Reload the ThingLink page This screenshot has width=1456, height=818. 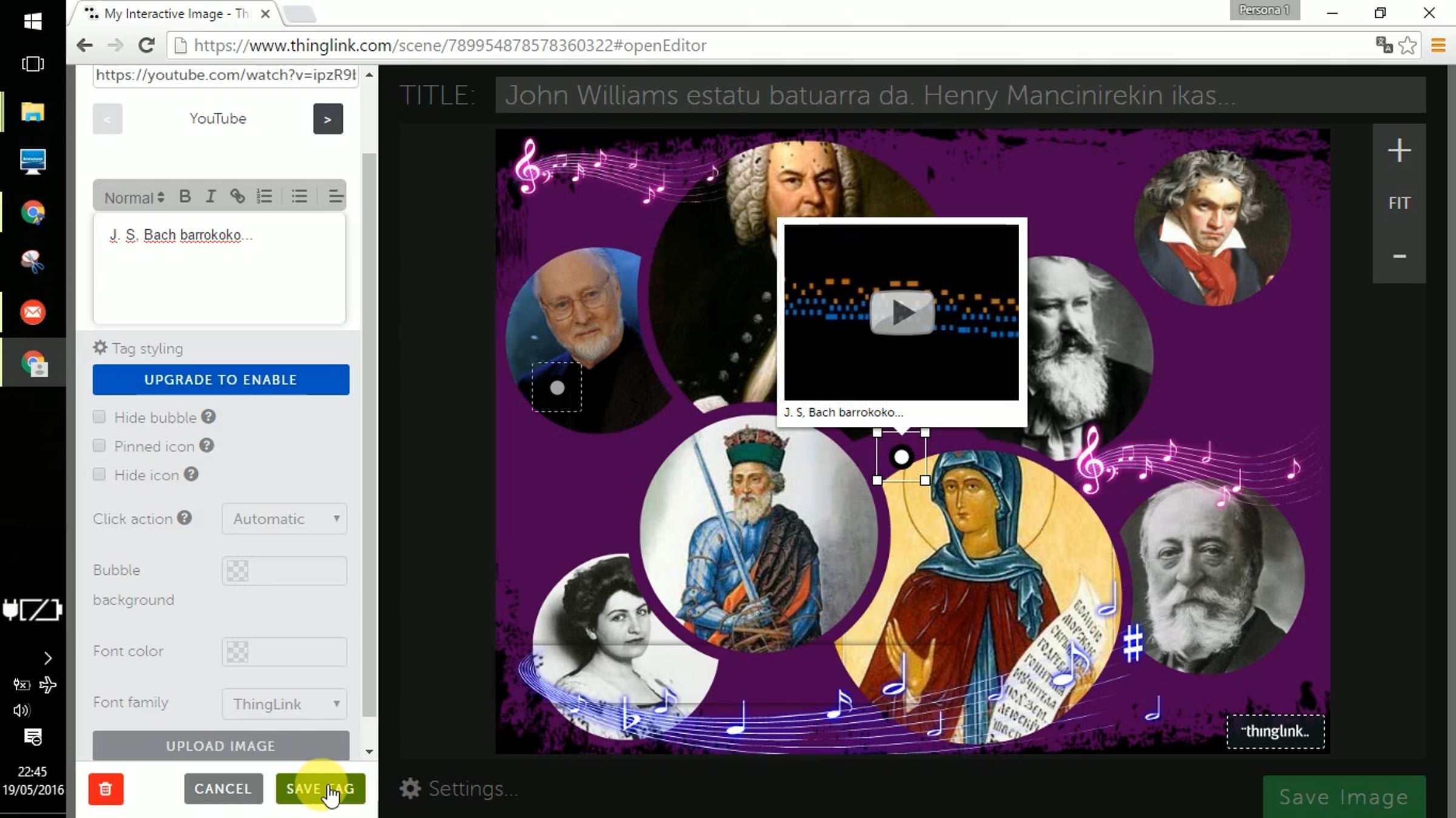[146, 45]
